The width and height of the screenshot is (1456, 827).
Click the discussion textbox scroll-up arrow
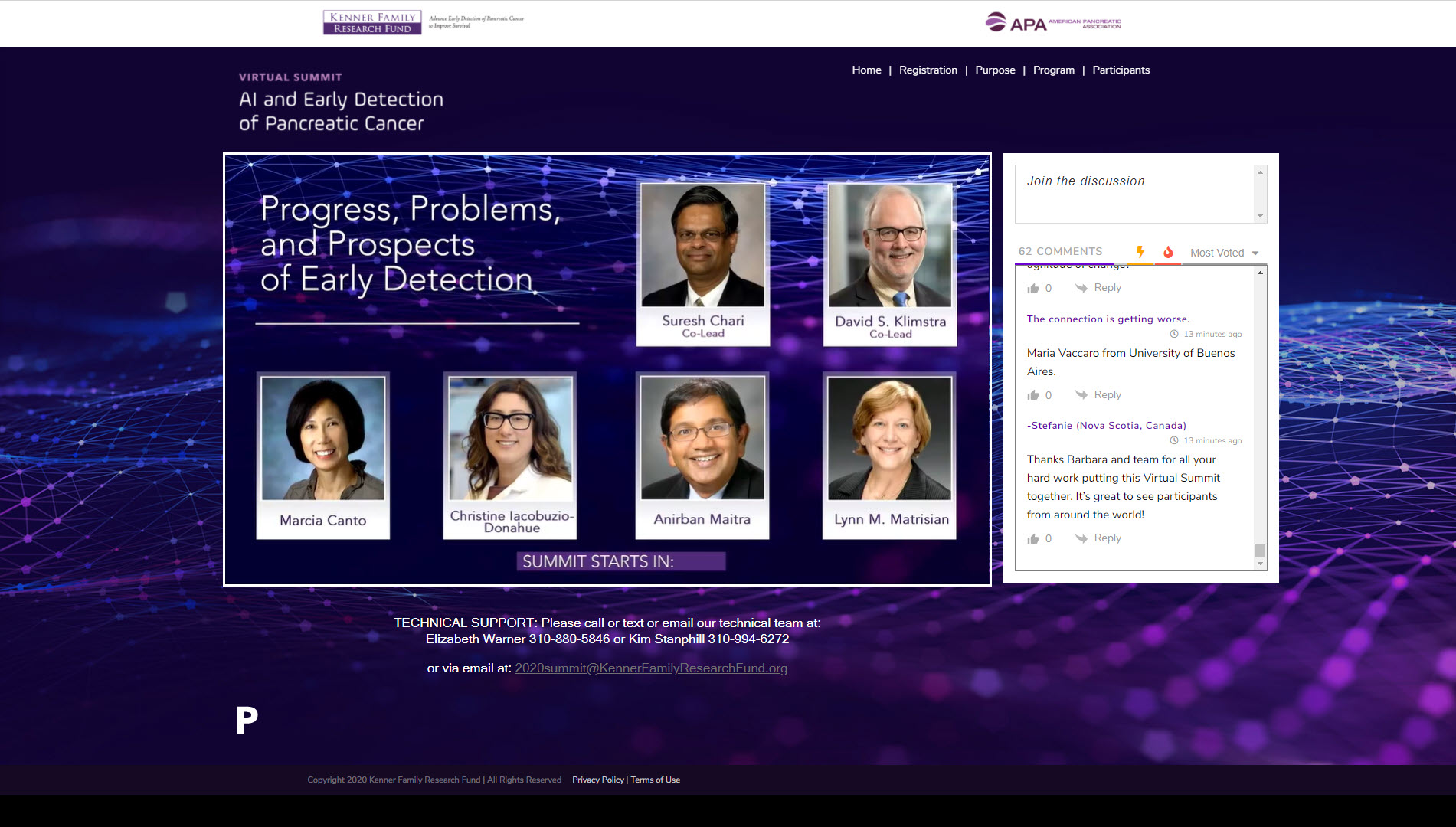1260,172
